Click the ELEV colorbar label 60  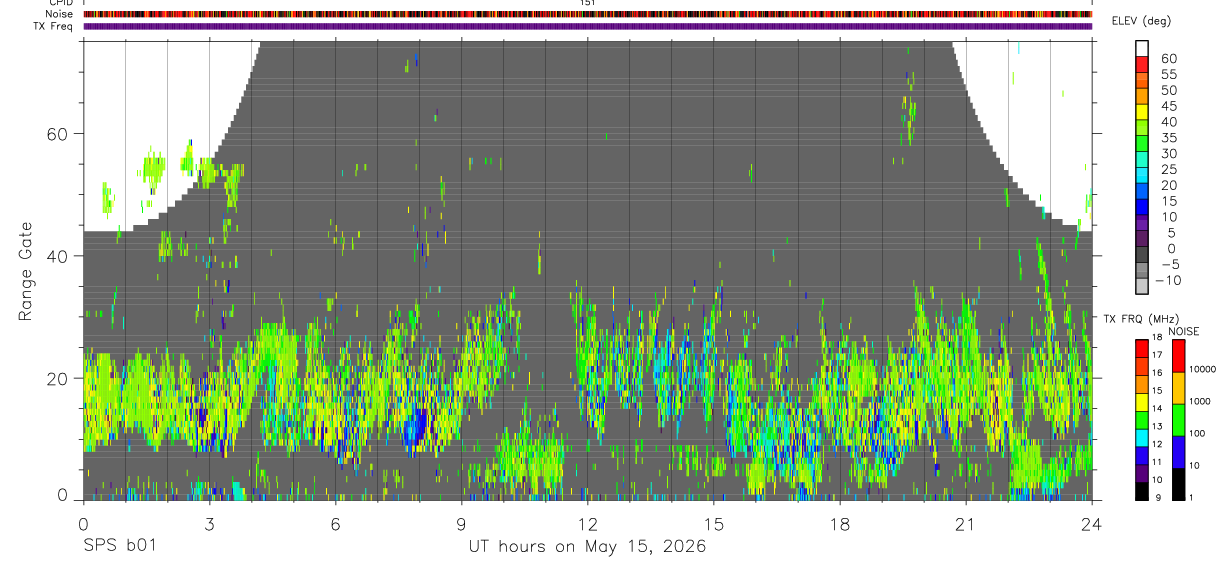pos(1168,58)
